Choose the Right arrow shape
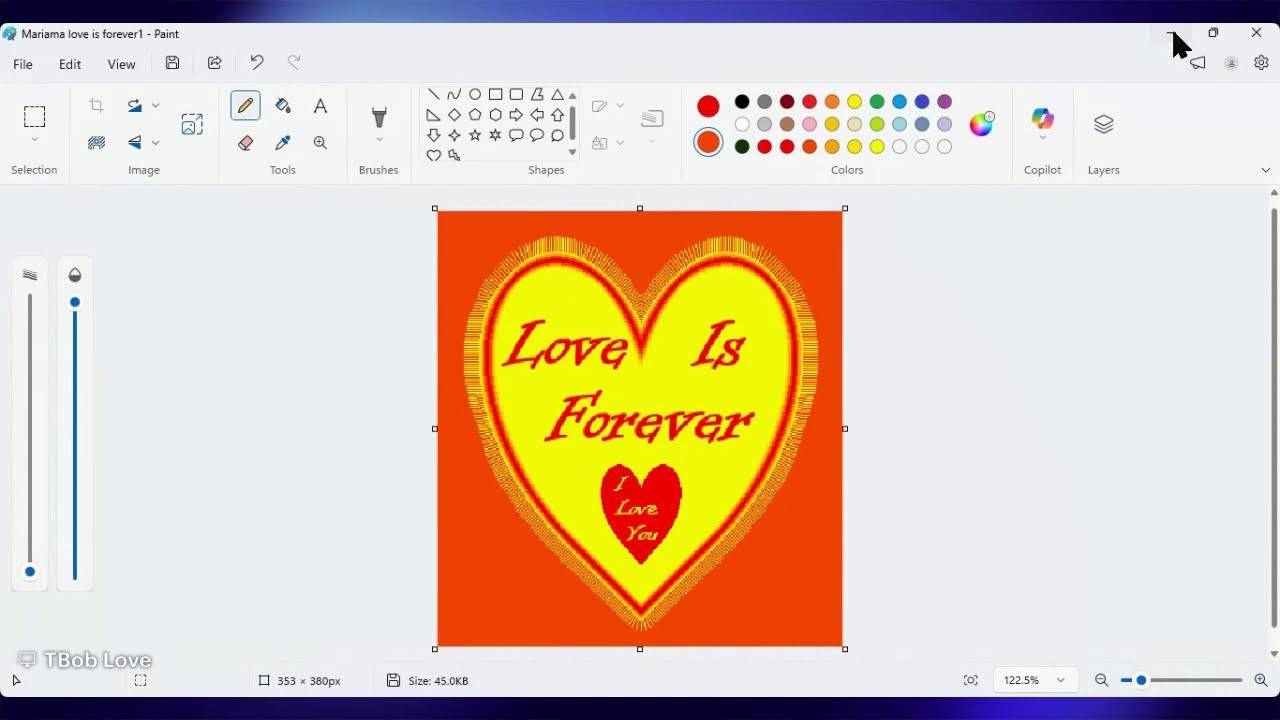Image resolution: width=1280 pixels, height=720 pixels. [516, 115]
